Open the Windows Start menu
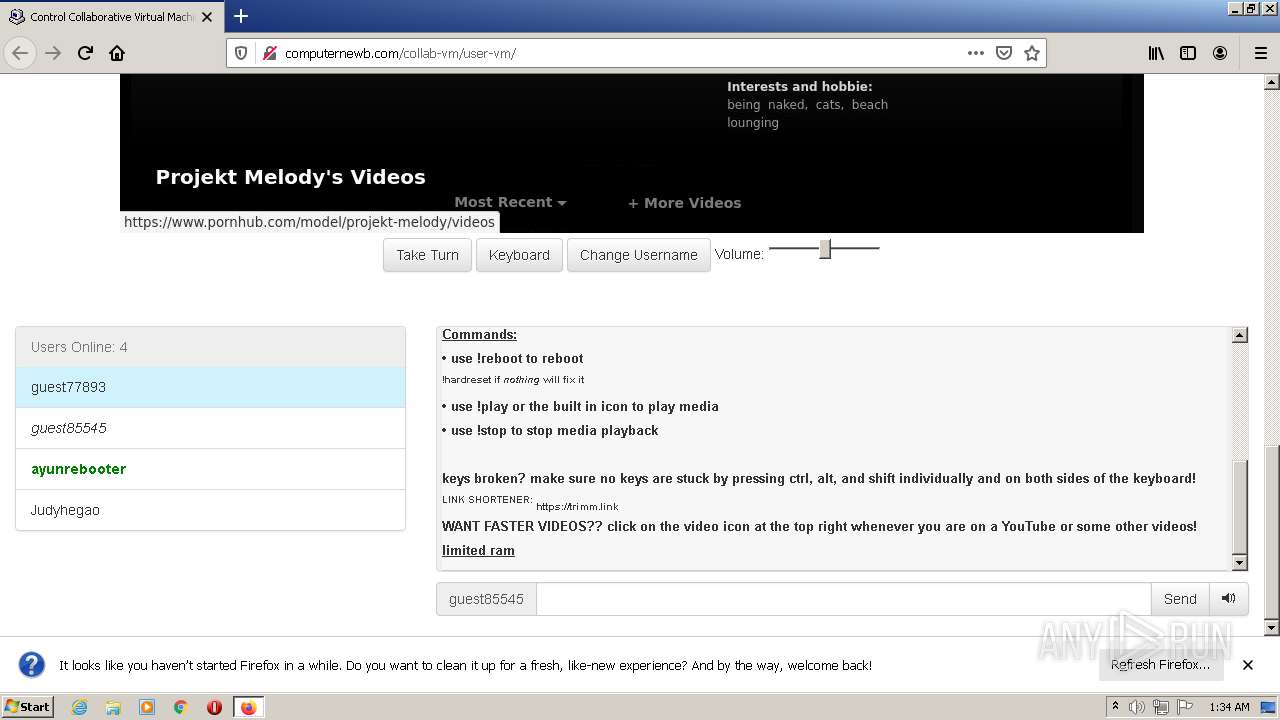Image resolution: width=1280 pixels, height=720 pixels. click(27, 707)
